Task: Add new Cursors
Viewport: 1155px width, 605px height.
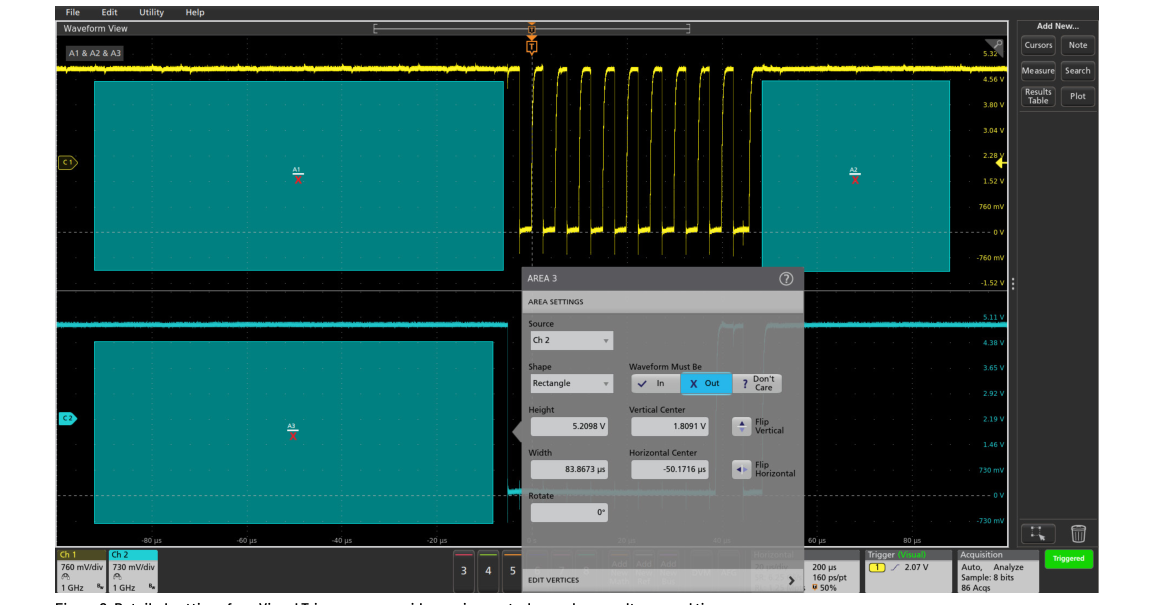Action: click(1038, 45)
